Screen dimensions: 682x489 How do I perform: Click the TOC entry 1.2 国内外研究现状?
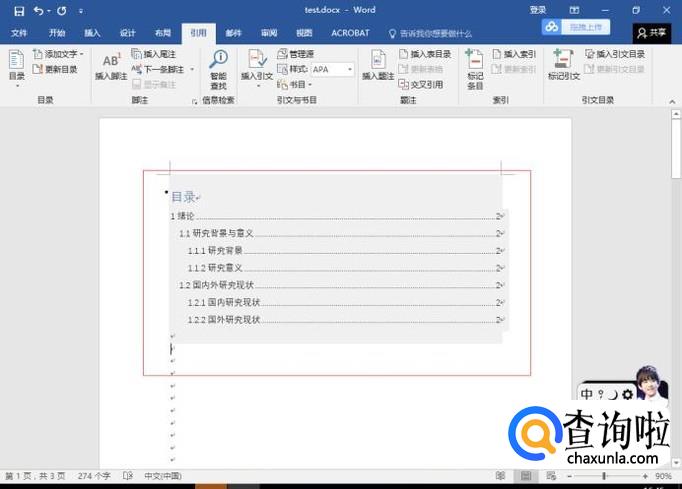341,285
